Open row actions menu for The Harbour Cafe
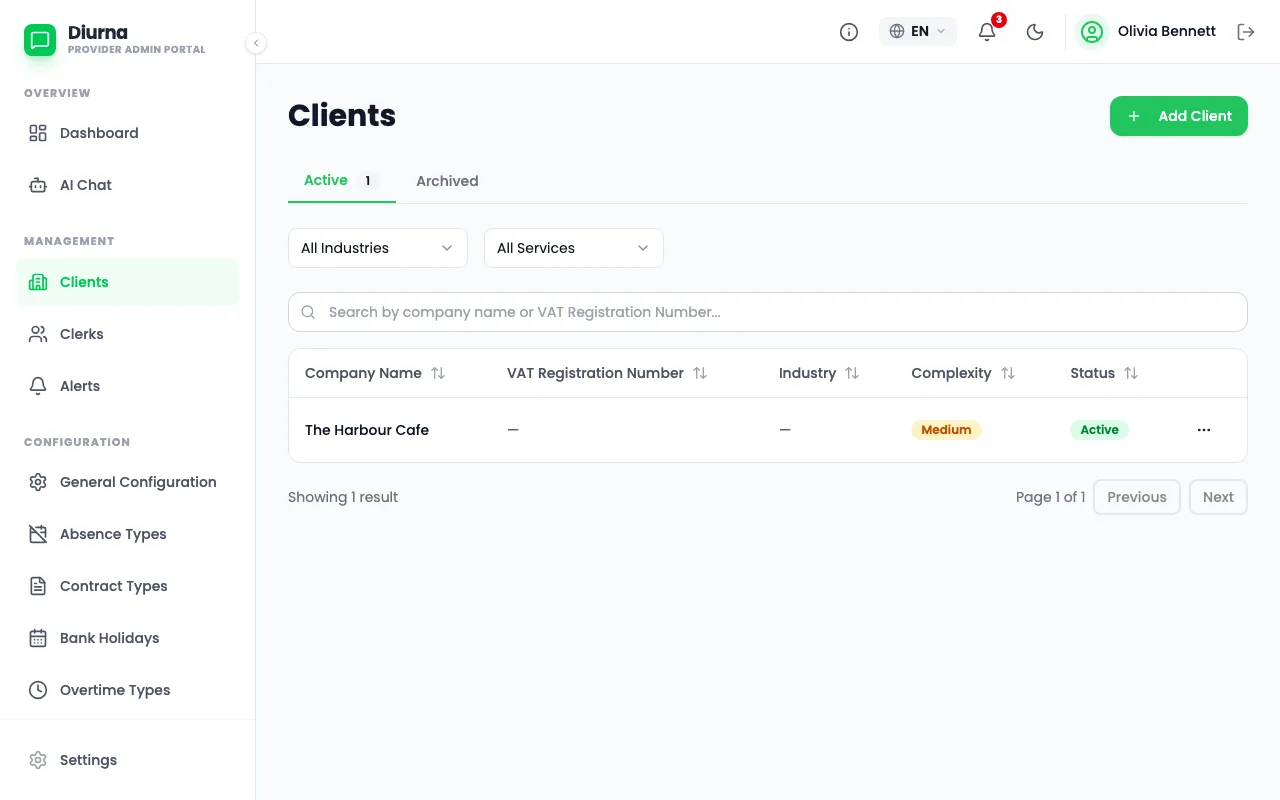Viewport: 1280px width, 800px height. (x=1204, y=430)
